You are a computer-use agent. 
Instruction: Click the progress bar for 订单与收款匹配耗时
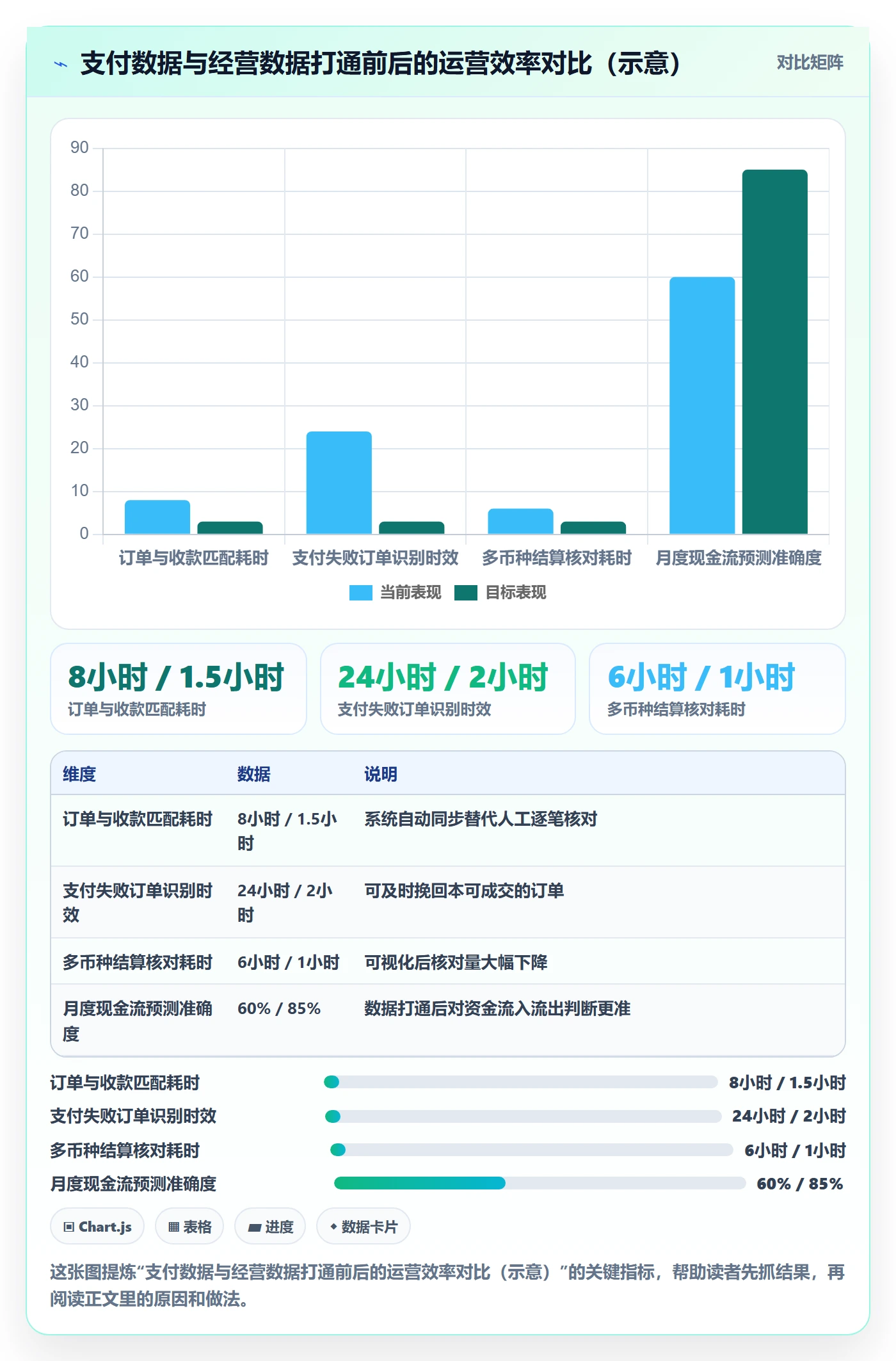tap(521, 1082)
